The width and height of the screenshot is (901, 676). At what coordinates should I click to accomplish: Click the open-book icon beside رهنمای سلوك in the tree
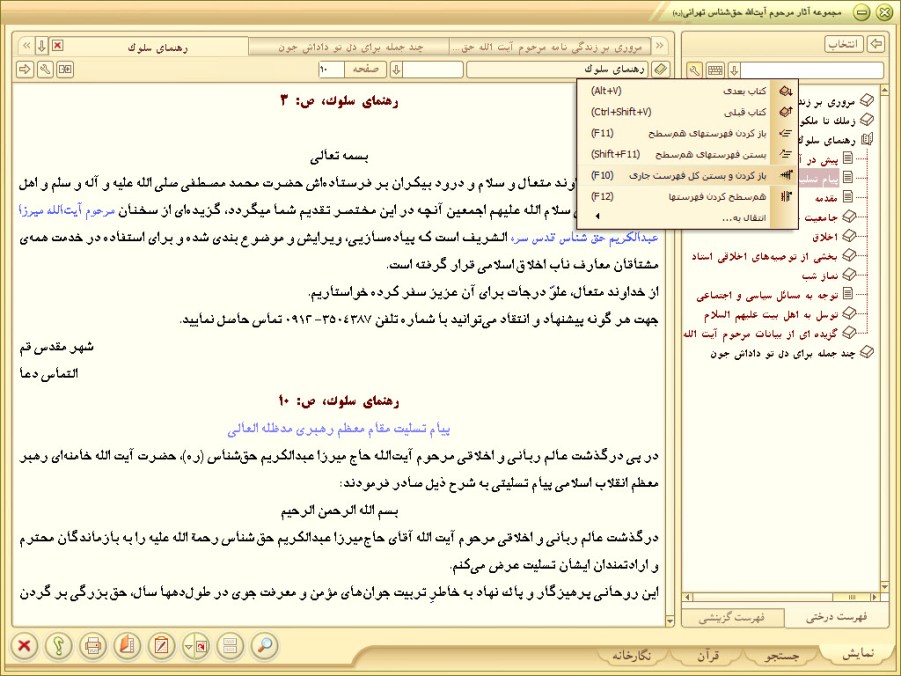click(x=866, y=139)
